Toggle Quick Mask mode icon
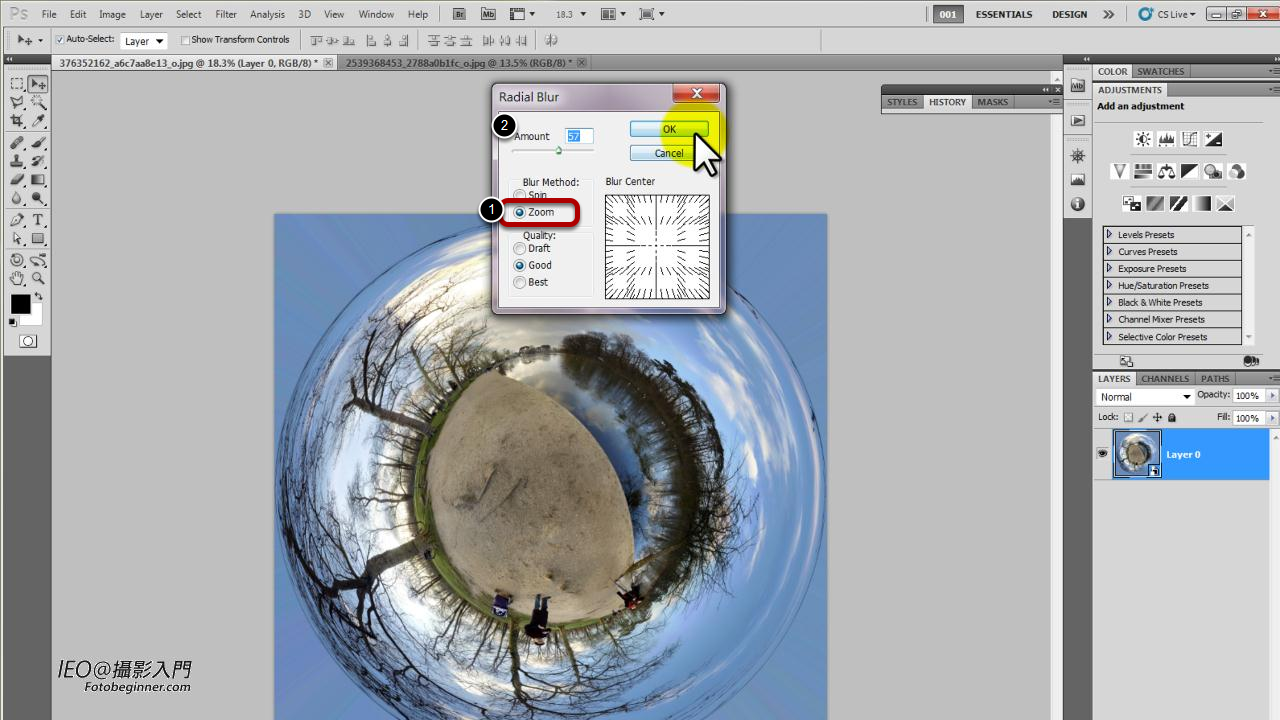This screenshot has width=1280, height=720. [27, 341]
